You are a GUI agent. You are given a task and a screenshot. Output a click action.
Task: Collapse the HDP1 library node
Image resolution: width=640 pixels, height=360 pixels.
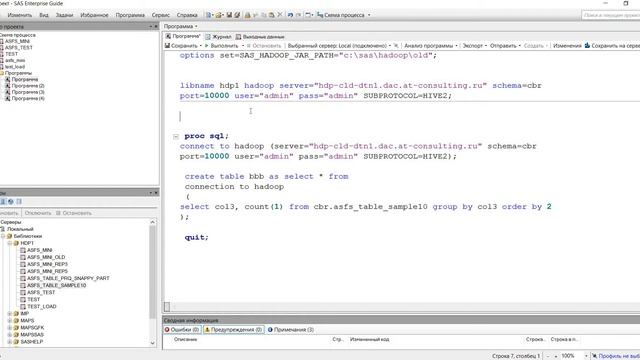click(x=10, y=243)
